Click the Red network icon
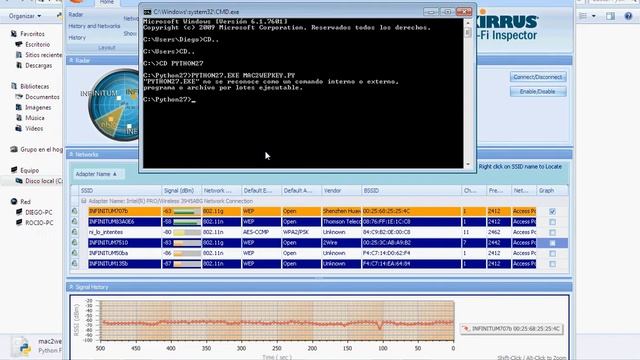Viewport: 640px width, 360px height. coord(14,202)
